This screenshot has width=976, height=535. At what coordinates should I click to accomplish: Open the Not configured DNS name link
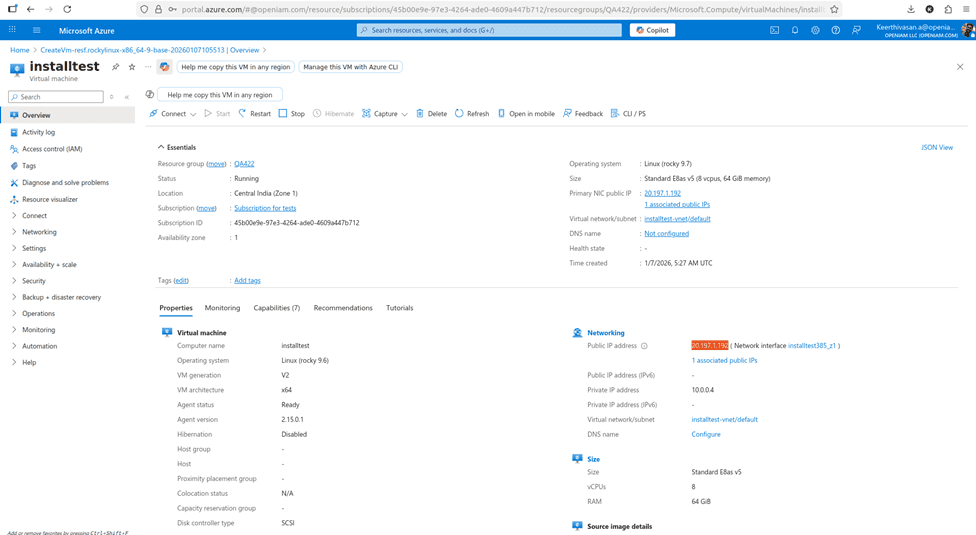pyautogui.click(x=667, y=233)
